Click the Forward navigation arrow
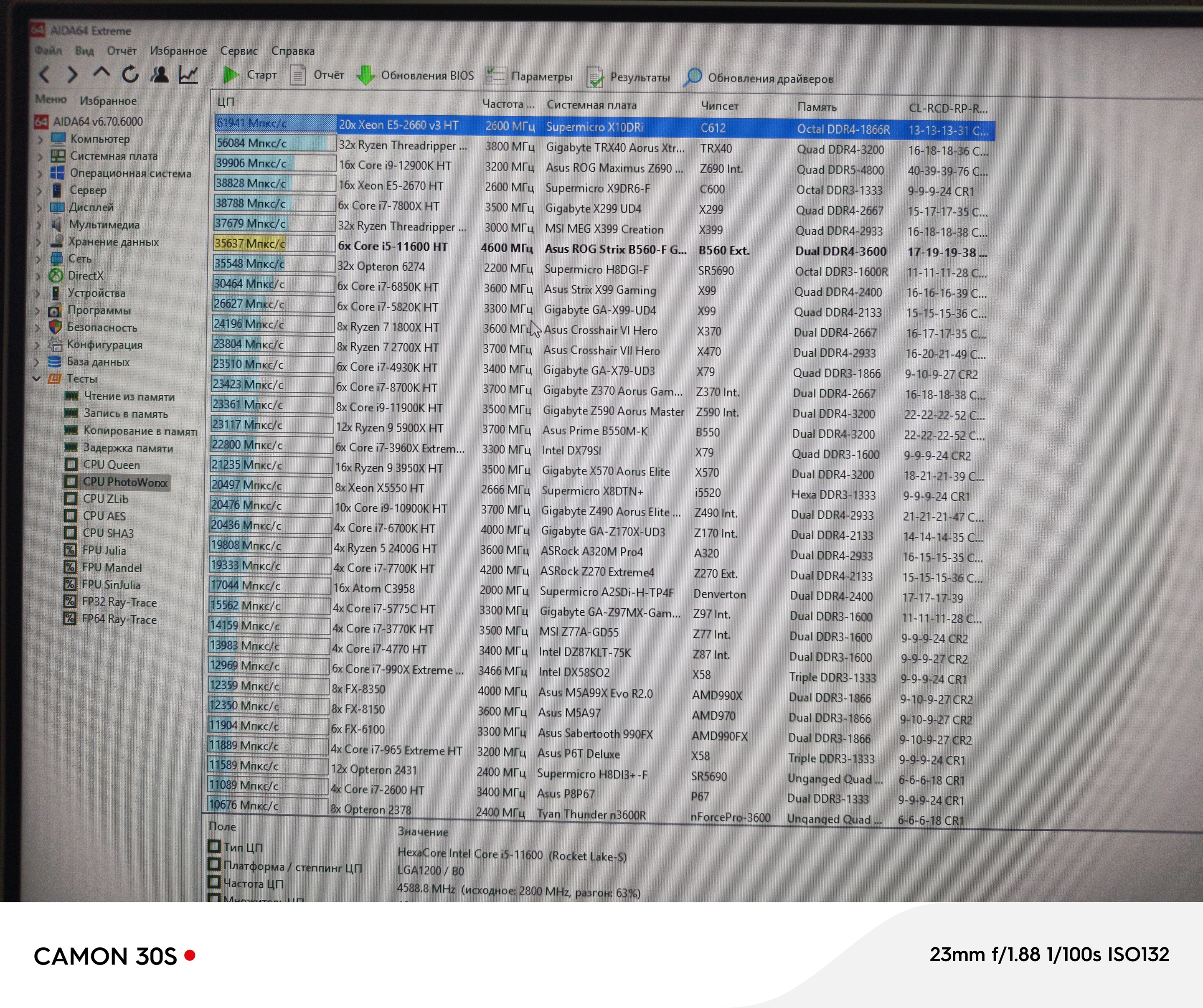 tap(72, 74)
